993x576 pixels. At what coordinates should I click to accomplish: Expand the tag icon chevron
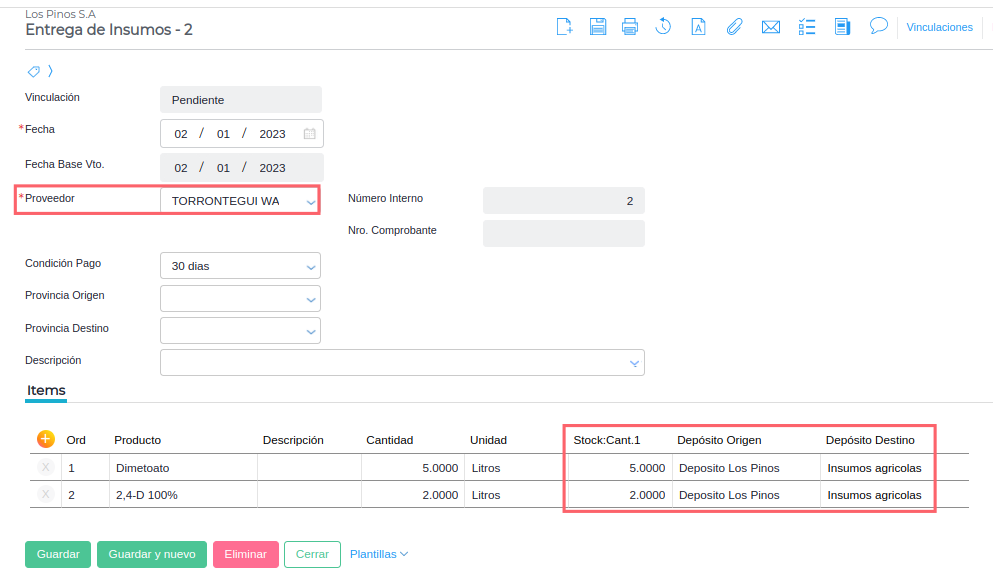point(50,71)
